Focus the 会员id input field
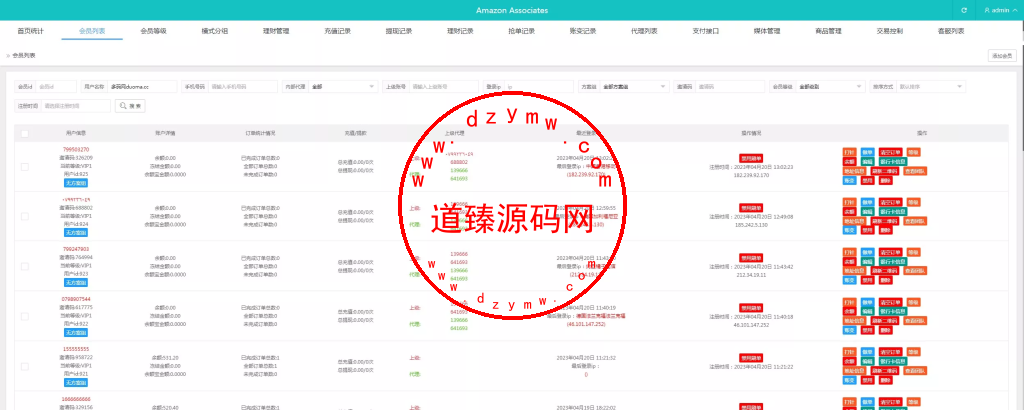Screen dimensions: 1024x410 coord(56,86)
